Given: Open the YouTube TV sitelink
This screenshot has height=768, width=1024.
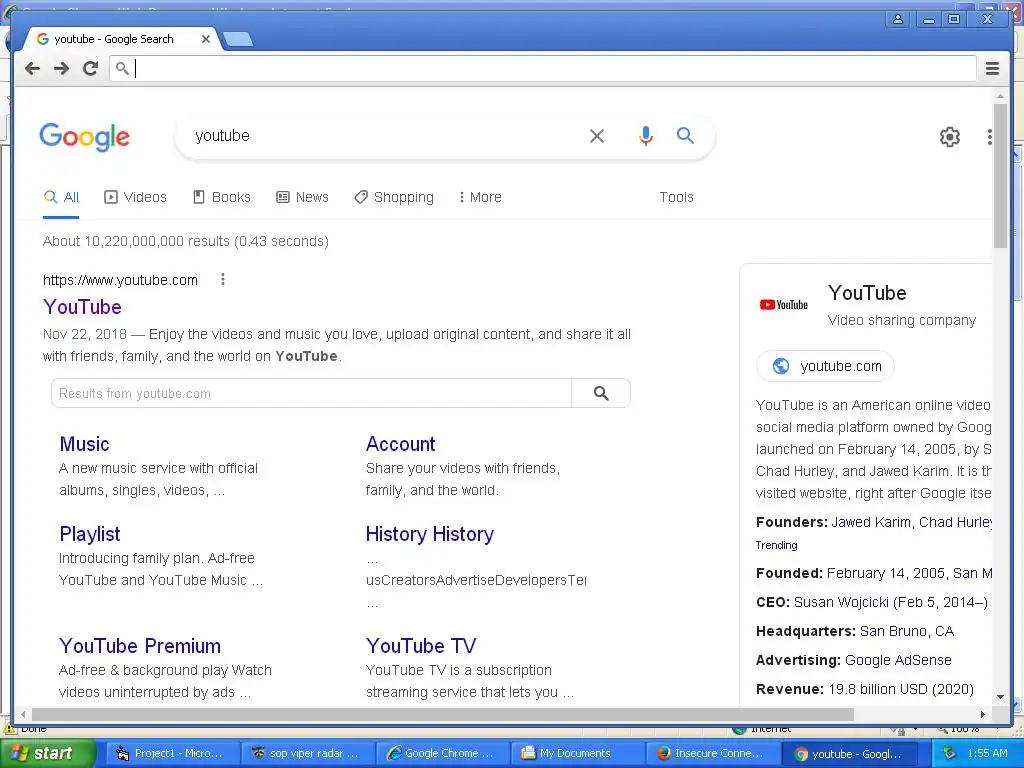Looking at the screenshot, I should (x=421, y=646).
